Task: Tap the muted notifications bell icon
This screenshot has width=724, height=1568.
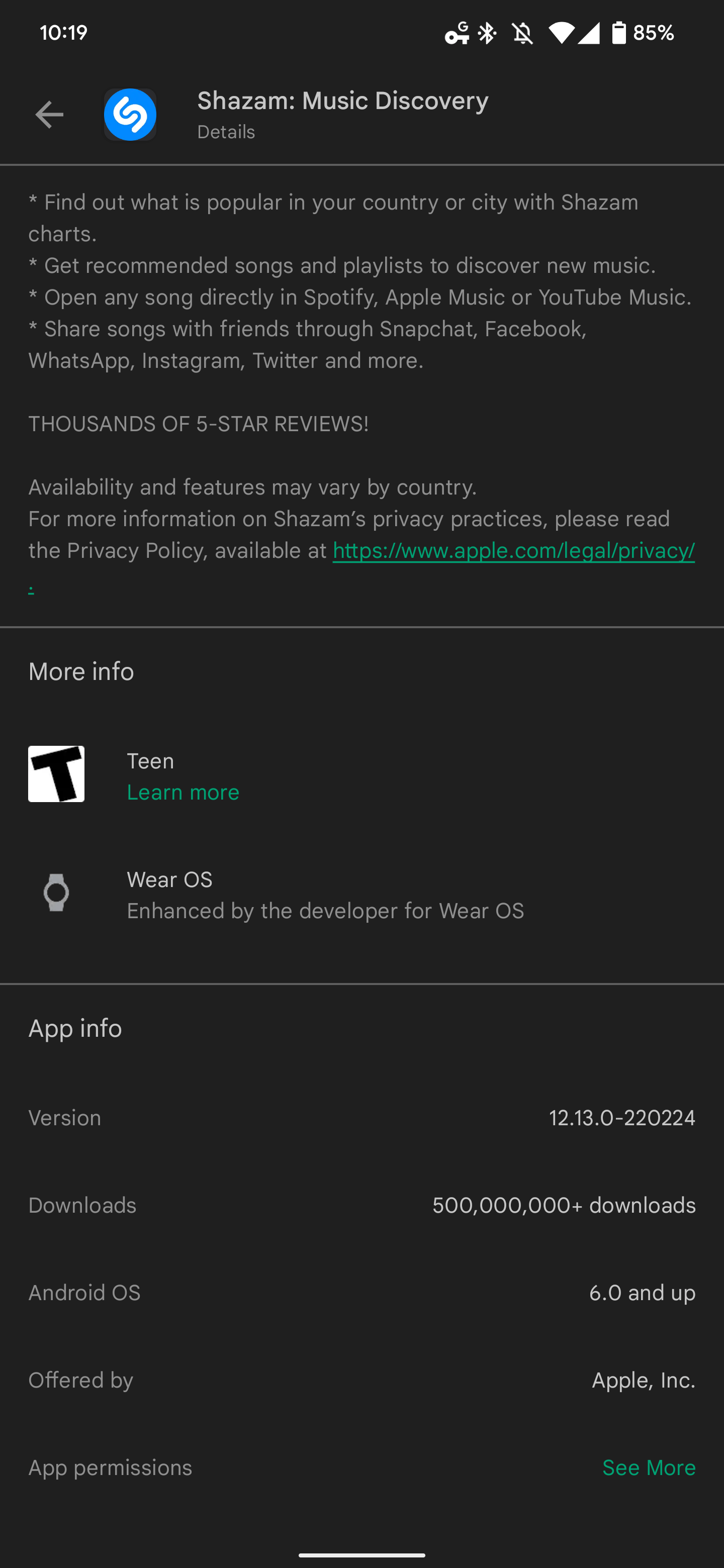Action: [522, 33]
